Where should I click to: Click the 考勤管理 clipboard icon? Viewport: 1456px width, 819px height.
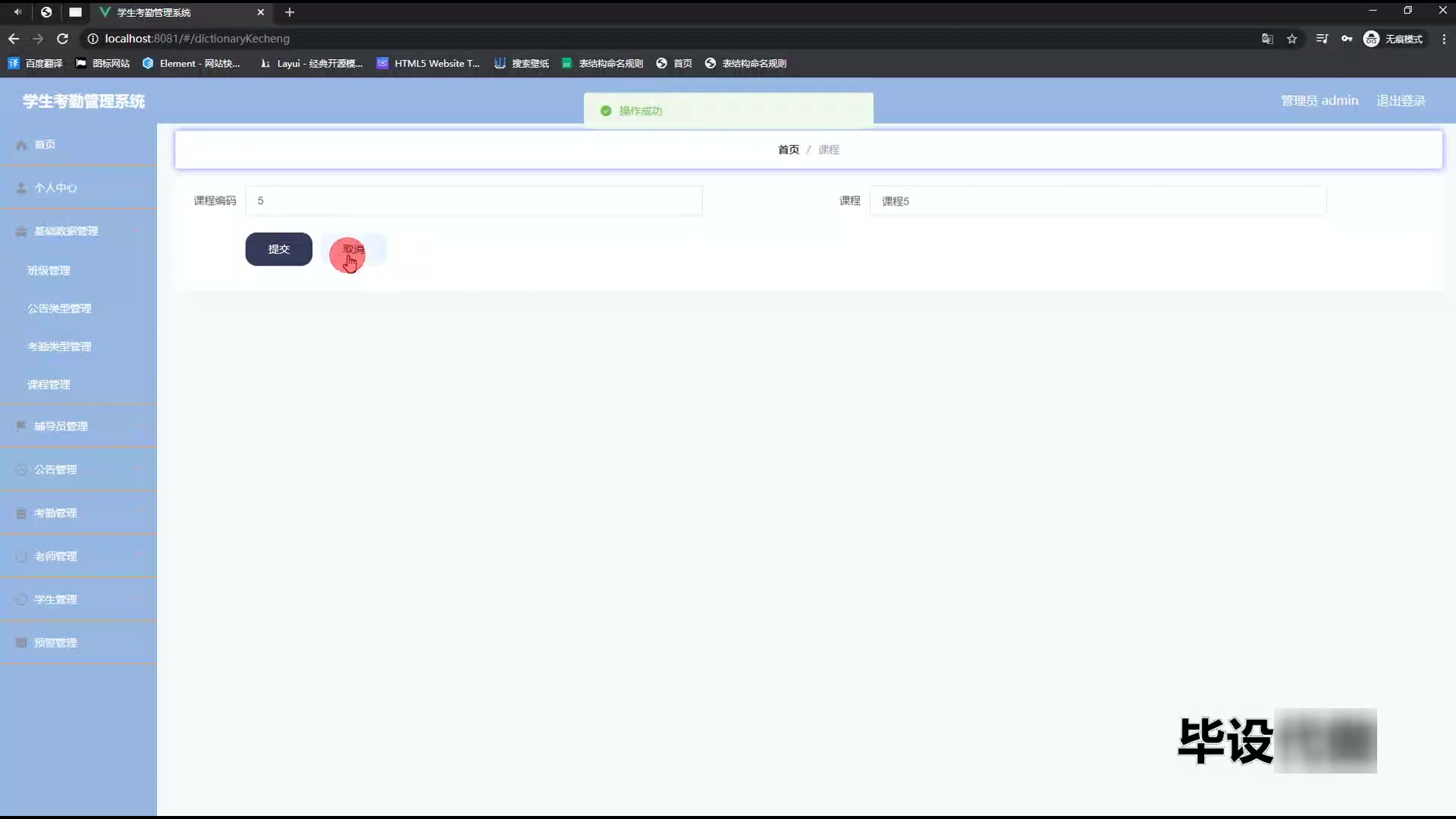pyautogui.click(x=21, y=513)
